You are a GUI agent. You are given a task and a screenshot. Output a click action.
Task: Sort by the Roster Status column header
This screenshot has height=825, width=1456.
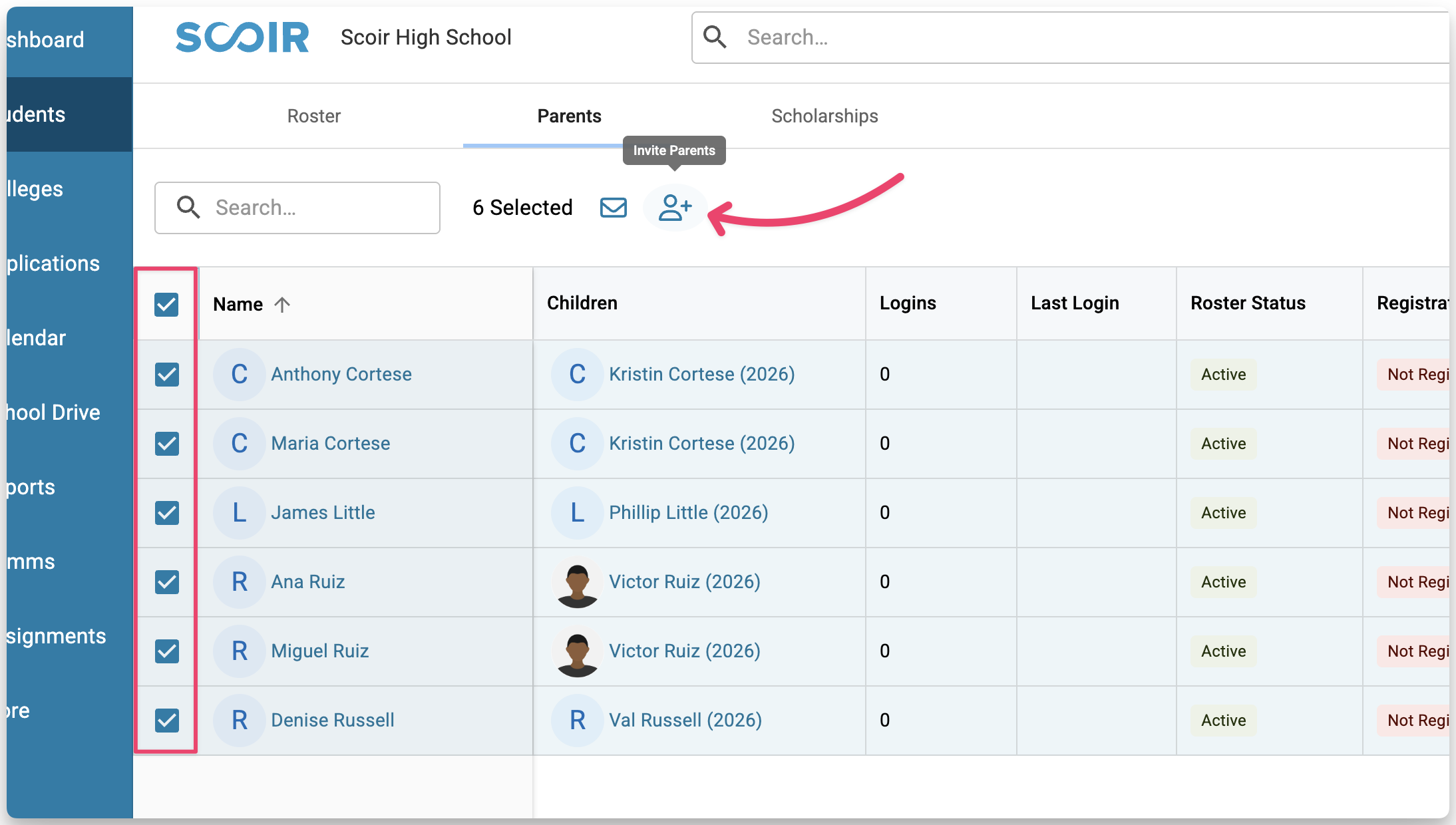[1248, 303]
